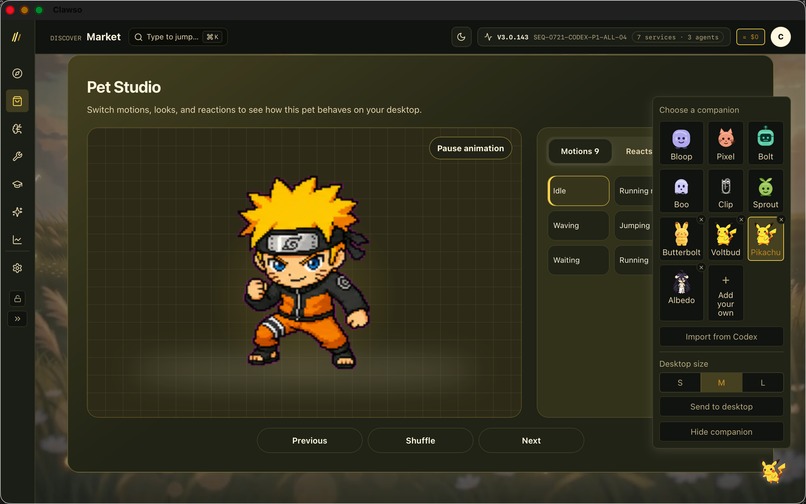Viewport: 806px width, 504px height.
Task: Select the Butterbolt companion
Action: 681,239
